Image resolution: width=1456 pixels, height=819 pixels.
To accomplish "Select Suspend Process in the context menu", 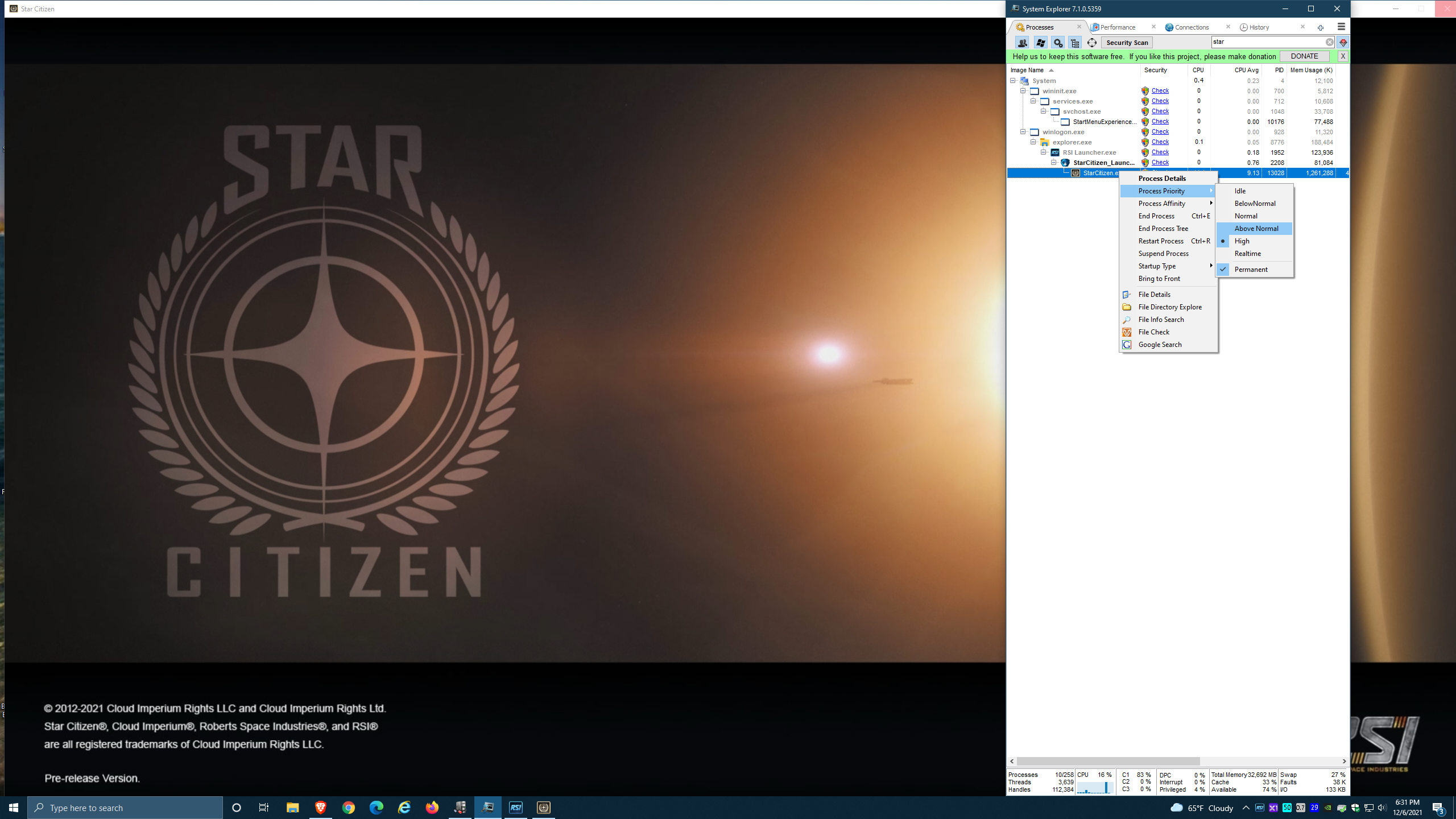I will click(1168, 254).
